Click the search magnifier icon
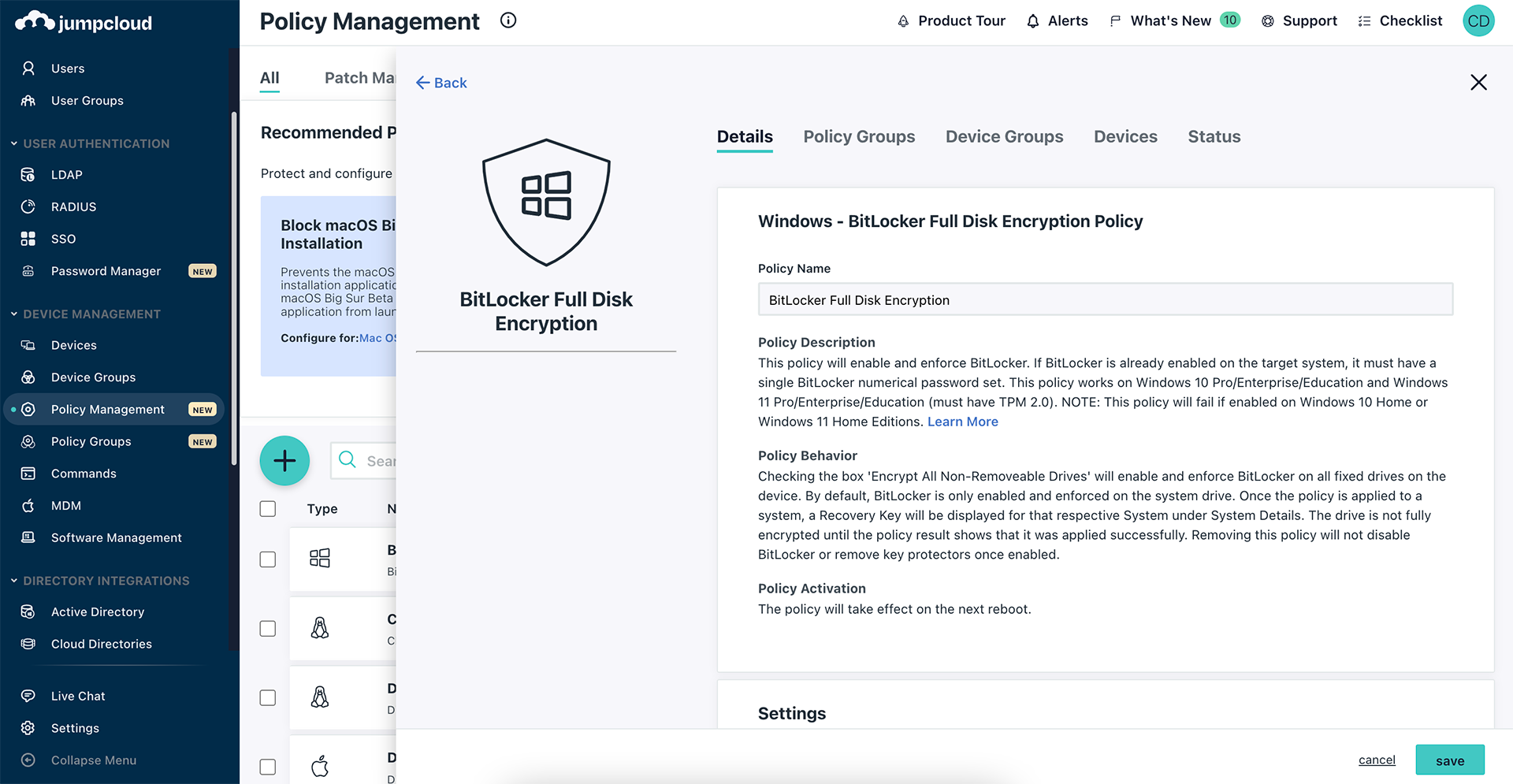Image resolution: width=1513 pixels, height=784 pixels. 348,459
